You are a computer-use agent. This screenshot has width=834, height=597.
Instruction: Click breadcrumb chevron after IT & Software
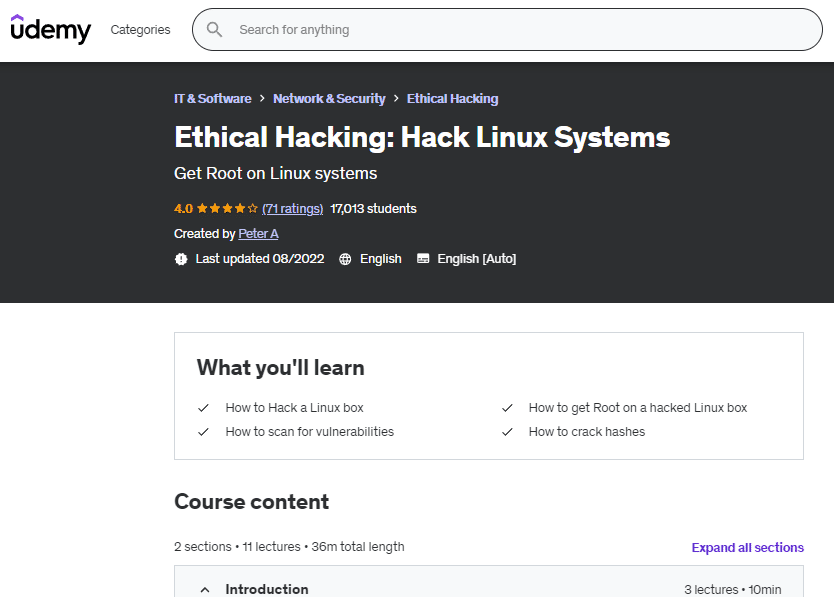(262, 99)
